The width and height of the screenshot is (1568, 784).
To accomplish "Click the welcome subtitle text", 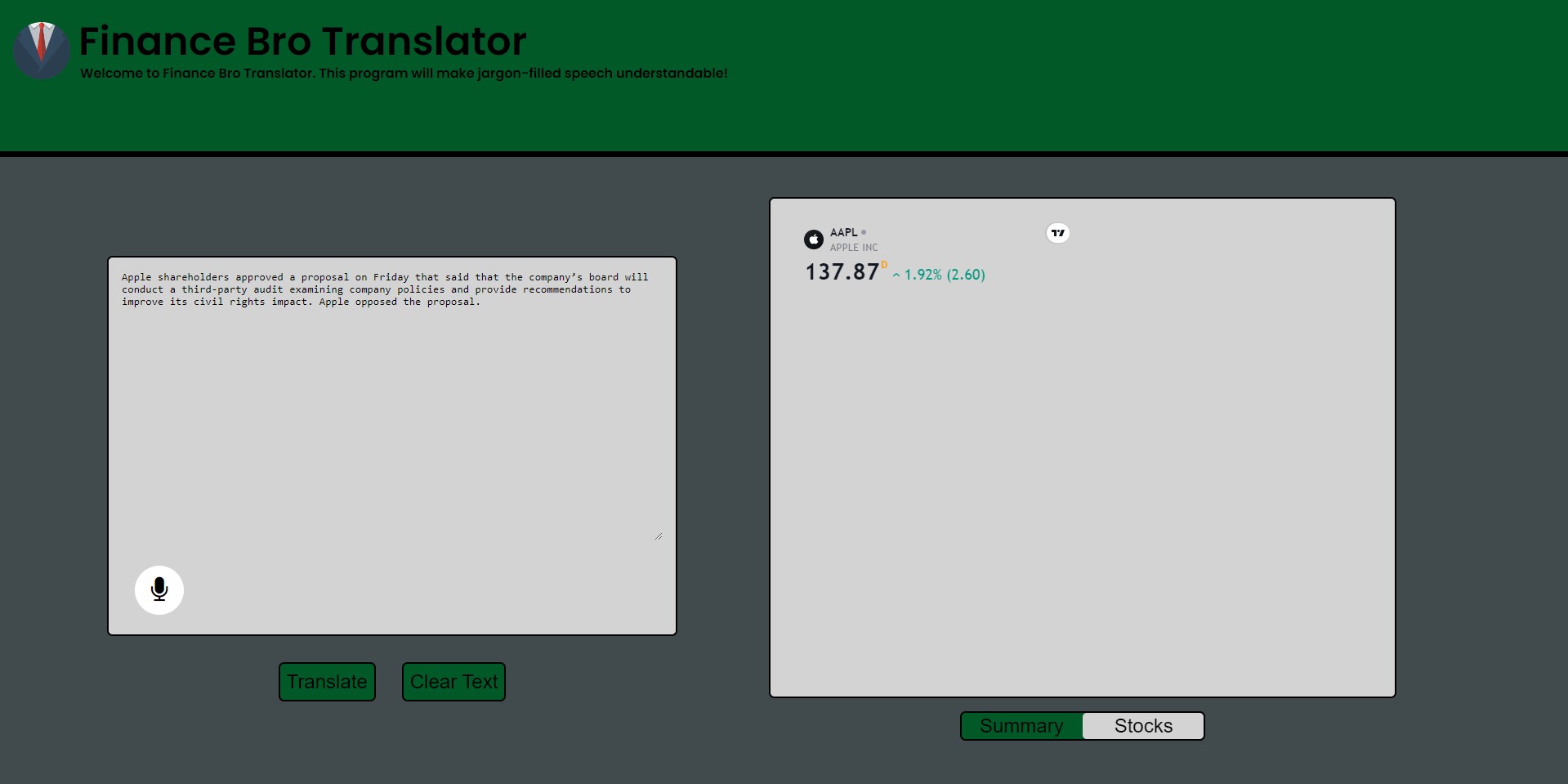I will point(404,73).
